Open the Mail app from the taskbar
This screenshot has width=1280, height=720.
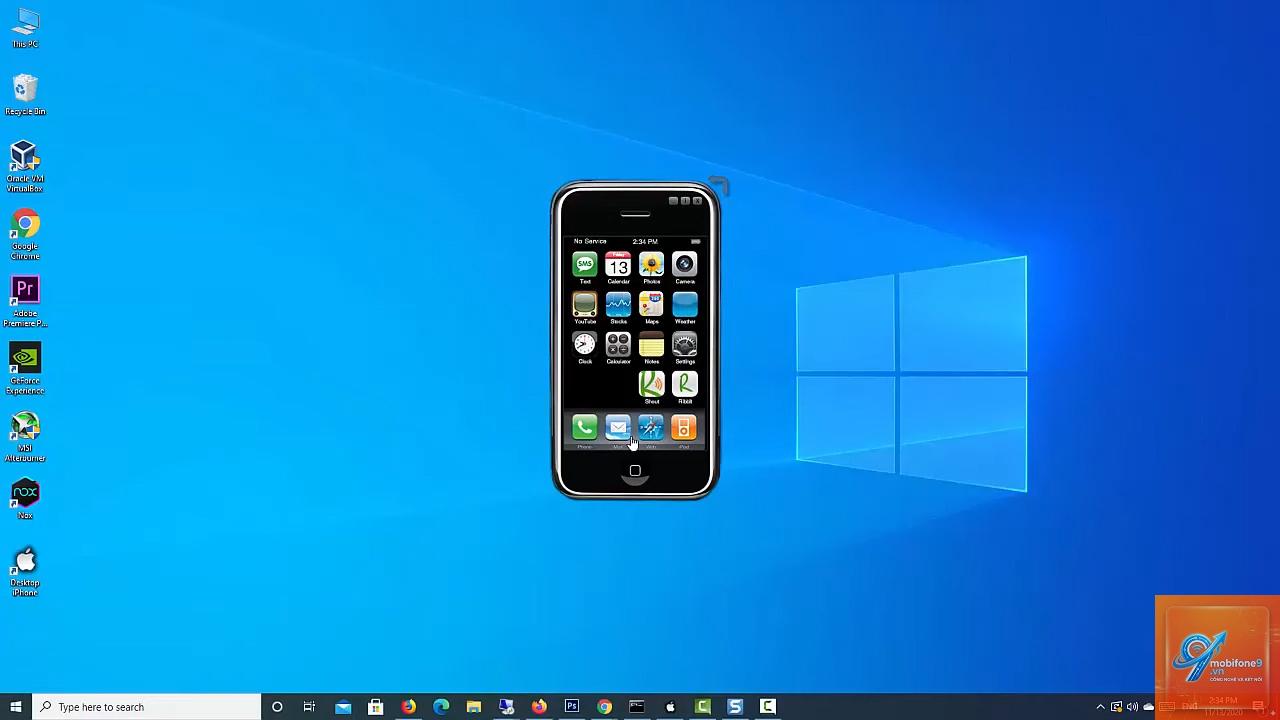coord(343,707)
